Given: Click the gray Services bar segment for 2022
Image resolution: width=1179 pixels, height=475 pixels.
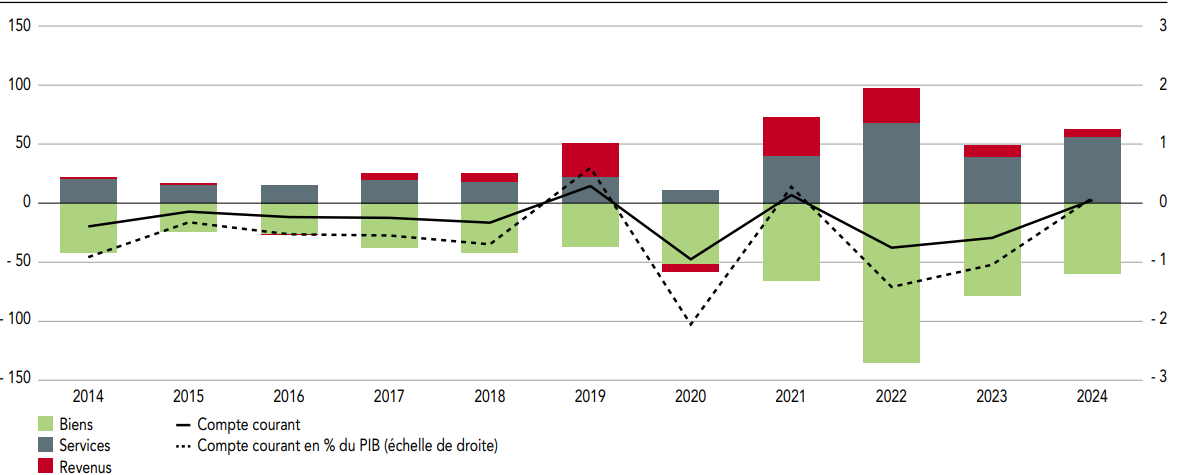Looking at the screenshot, I should (x=891, y=162).
